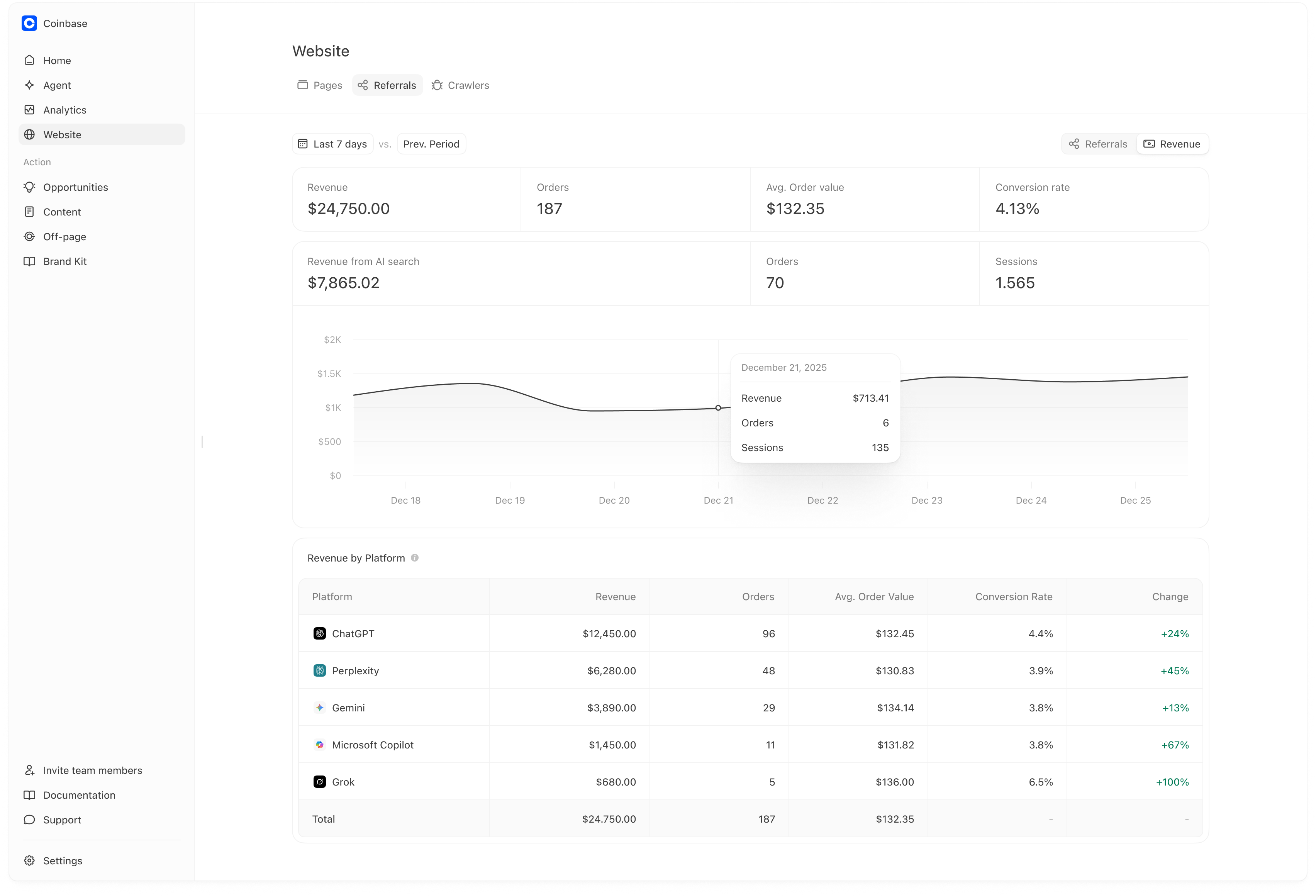The image size is (1316, 896).
Task: Open the Prev. Period comparison selector
Action: 431,144
